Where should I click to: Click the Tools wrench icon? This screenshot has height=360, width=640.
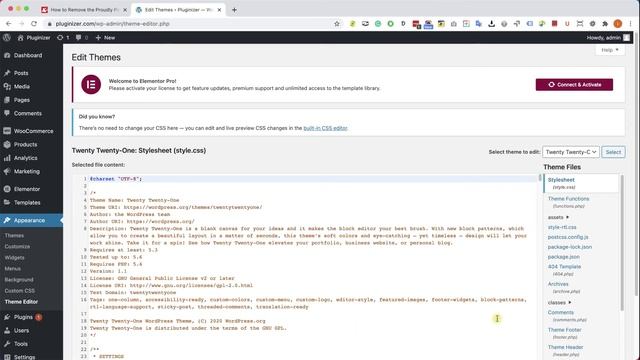click(7, 344)
